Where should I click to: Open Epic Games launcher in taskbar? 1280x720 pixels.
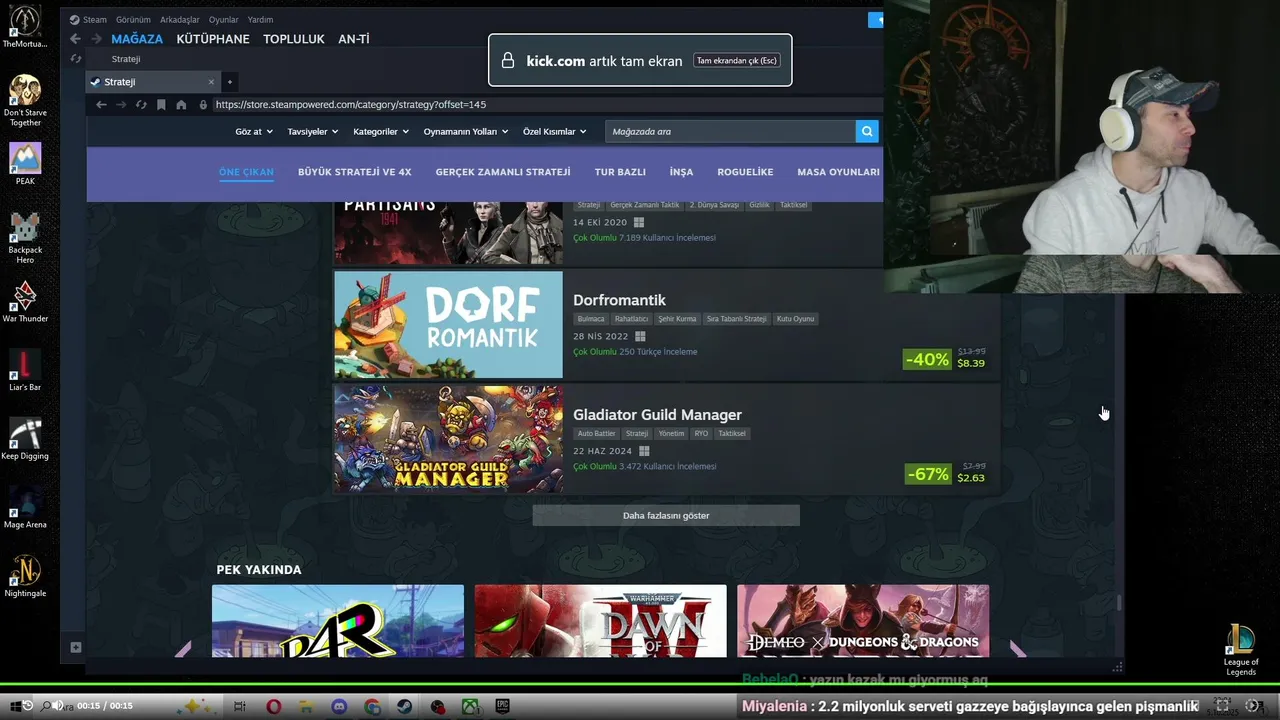tap(502, 706)
